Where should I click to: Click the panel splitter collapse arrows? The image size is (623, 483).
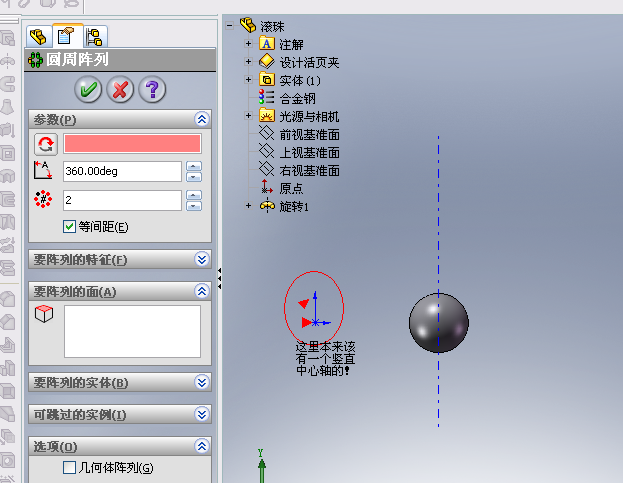pyautogui.click(x=219, y=278)
